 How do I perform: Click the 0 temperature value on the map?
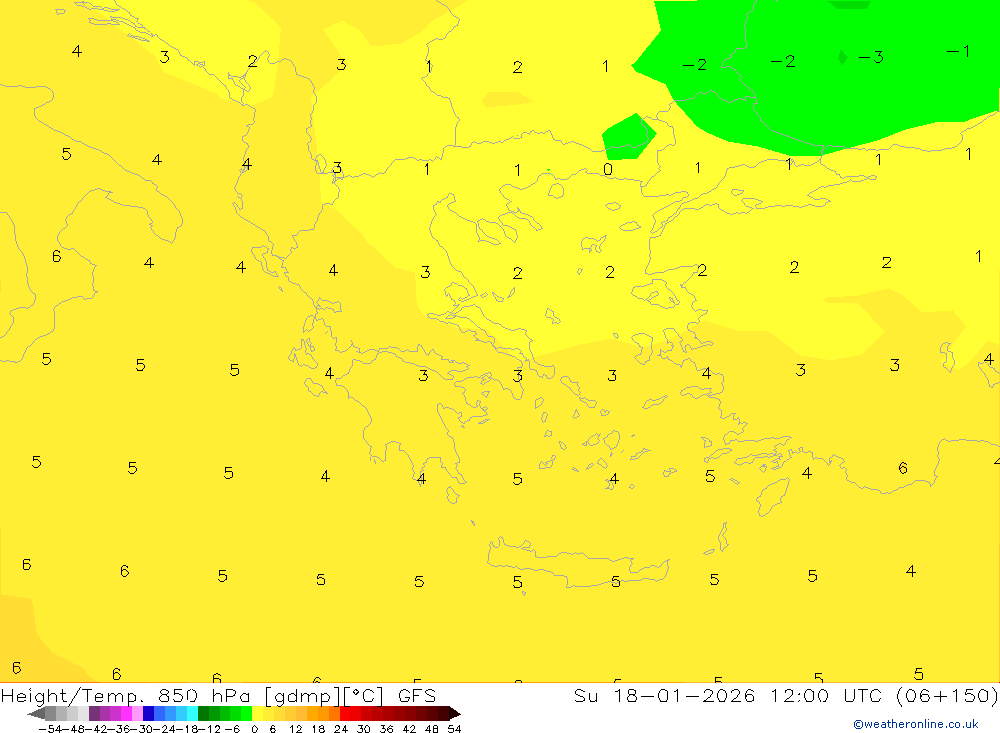[x=608, y=169]
